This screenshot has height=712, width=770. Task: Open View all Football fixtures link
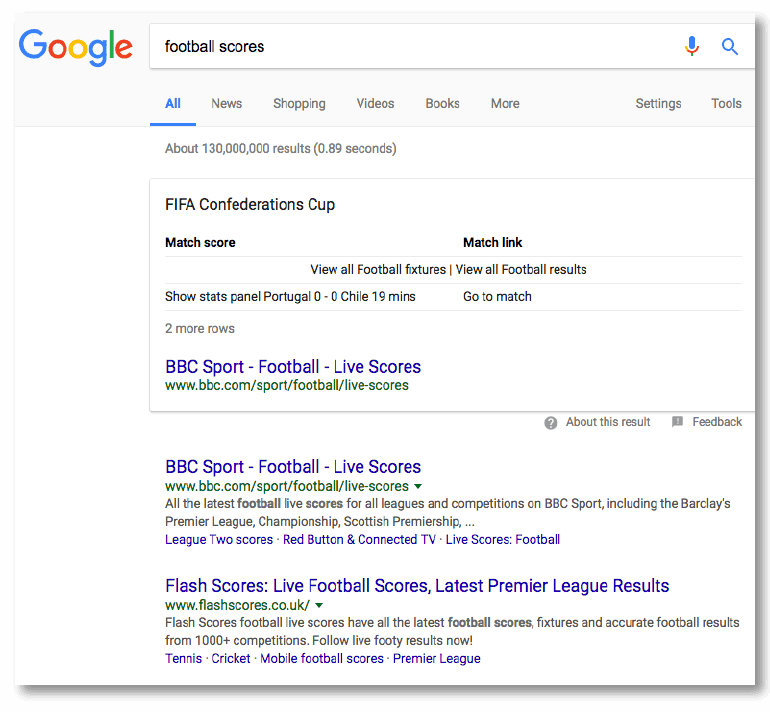(x=378, y=269)
